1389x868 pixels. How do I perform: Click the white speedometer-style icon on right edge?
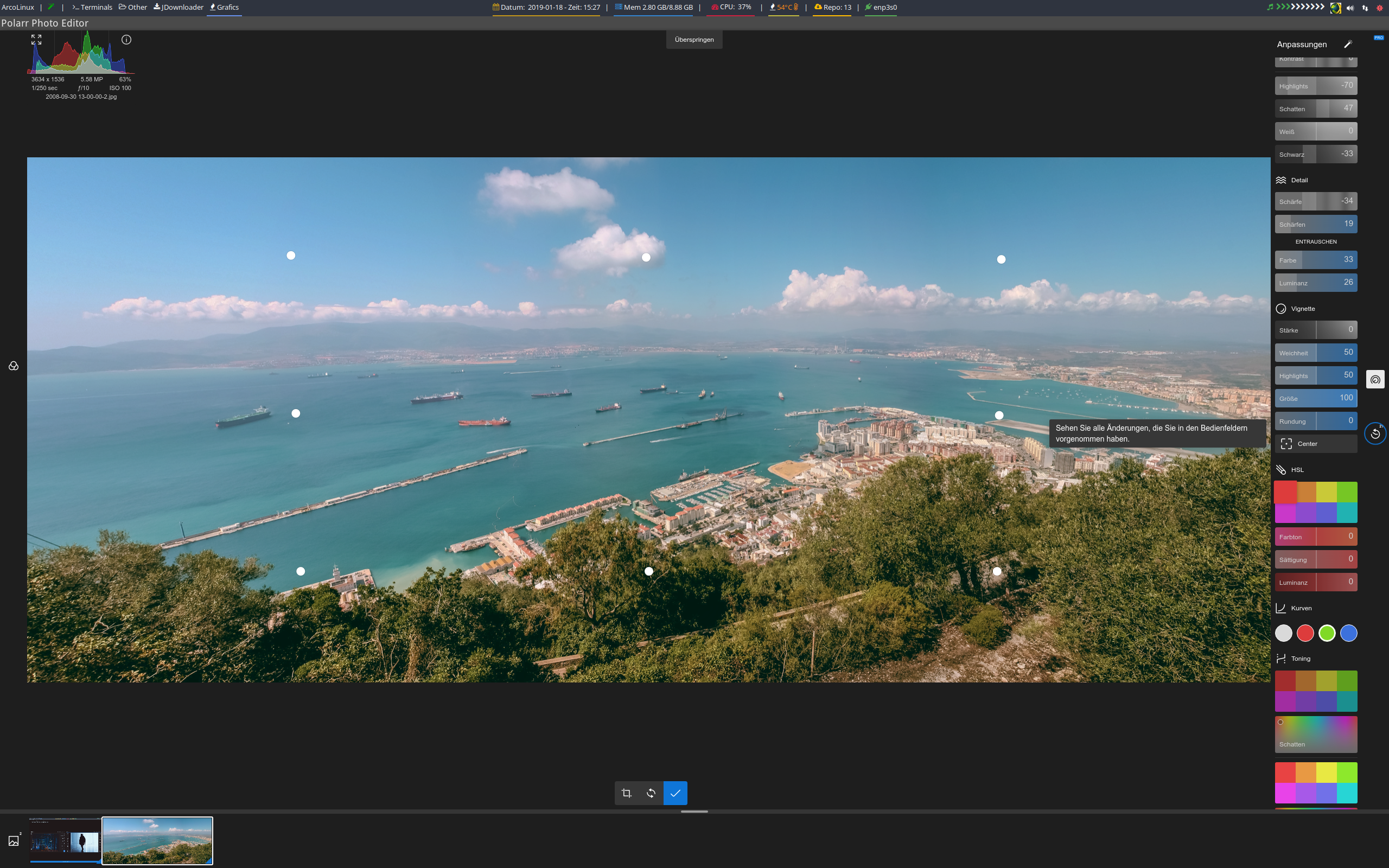(x=1375, y=379)
